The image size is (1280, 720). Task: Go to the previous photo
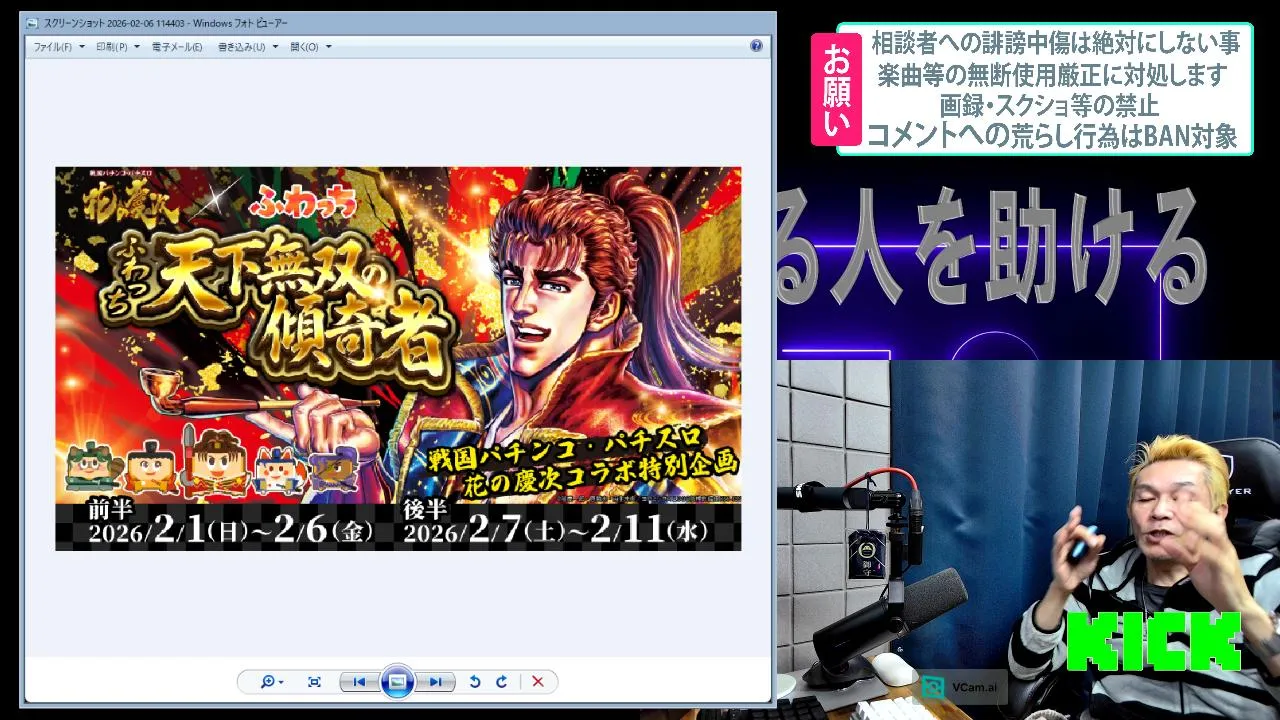click(x=359, y=682)
